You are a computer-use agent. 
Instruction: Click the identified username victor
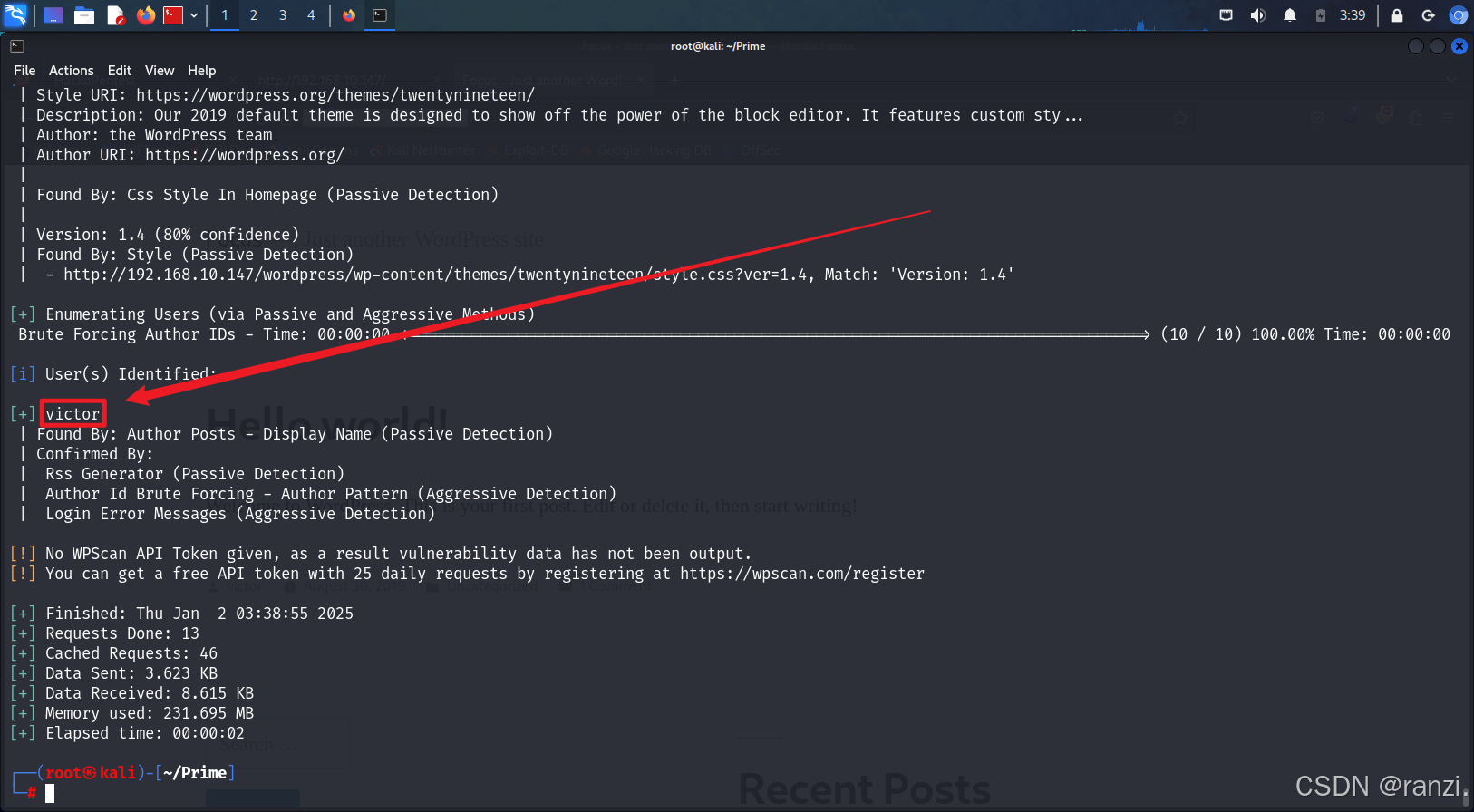click(x=73, y=414)
